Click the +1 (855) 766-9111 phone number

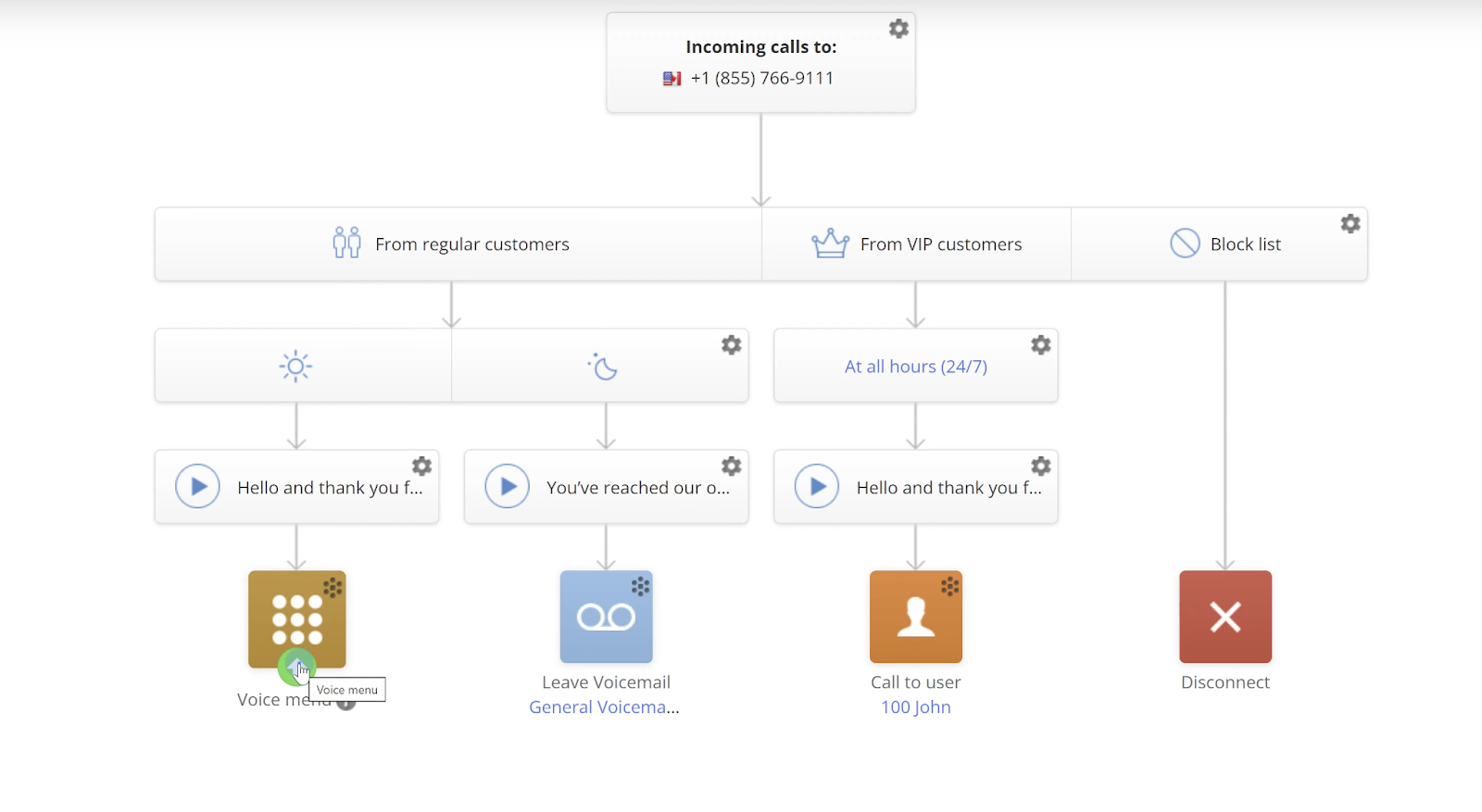click(761, 79)
